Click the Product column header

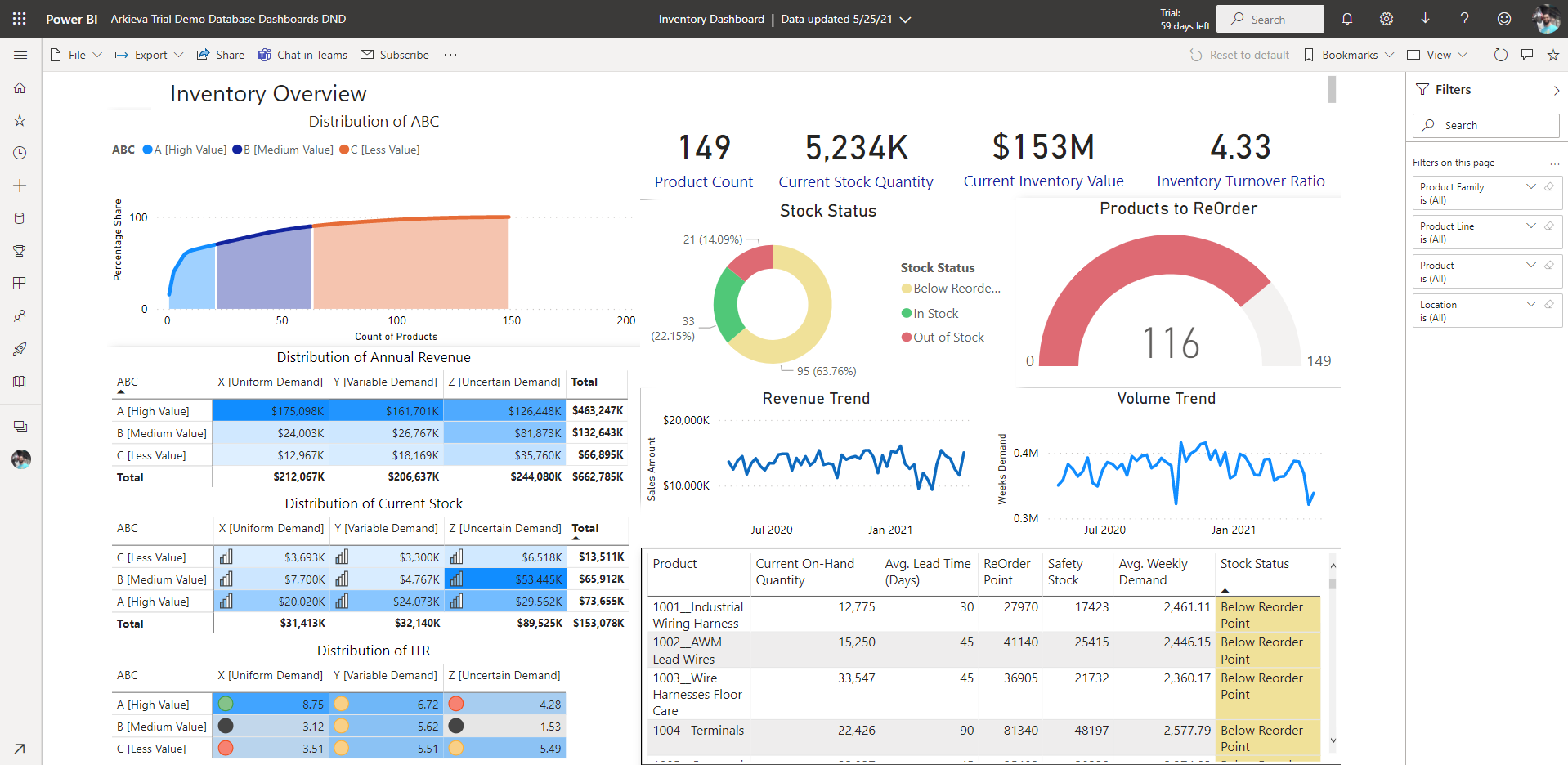tap(674, 564)
